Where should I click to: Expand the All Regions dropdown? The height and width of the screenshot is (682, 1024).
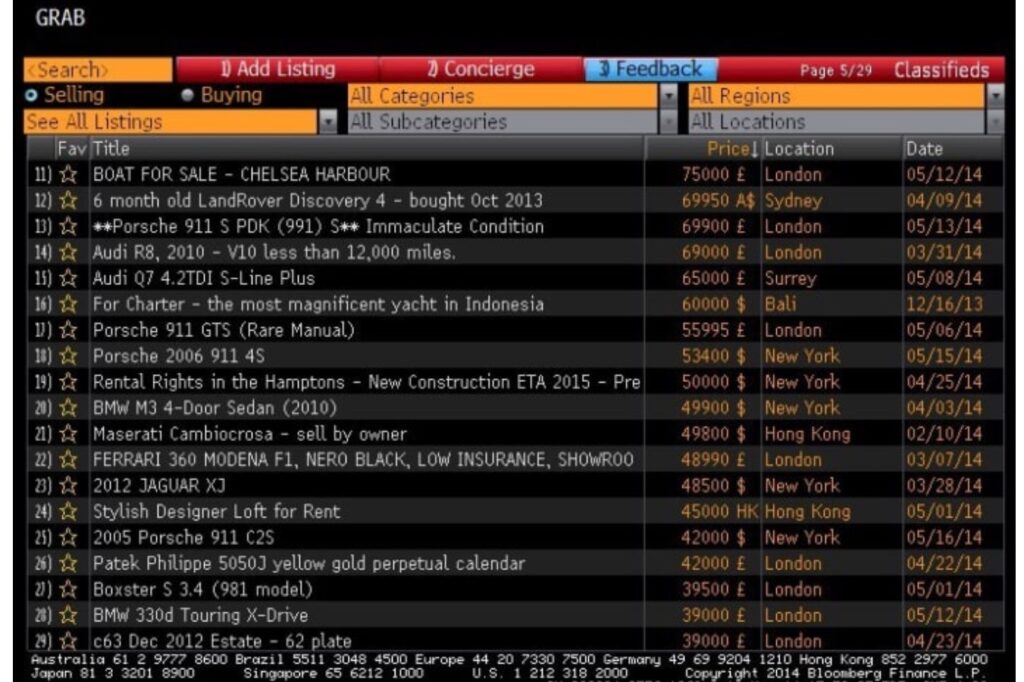coord(996,95)
